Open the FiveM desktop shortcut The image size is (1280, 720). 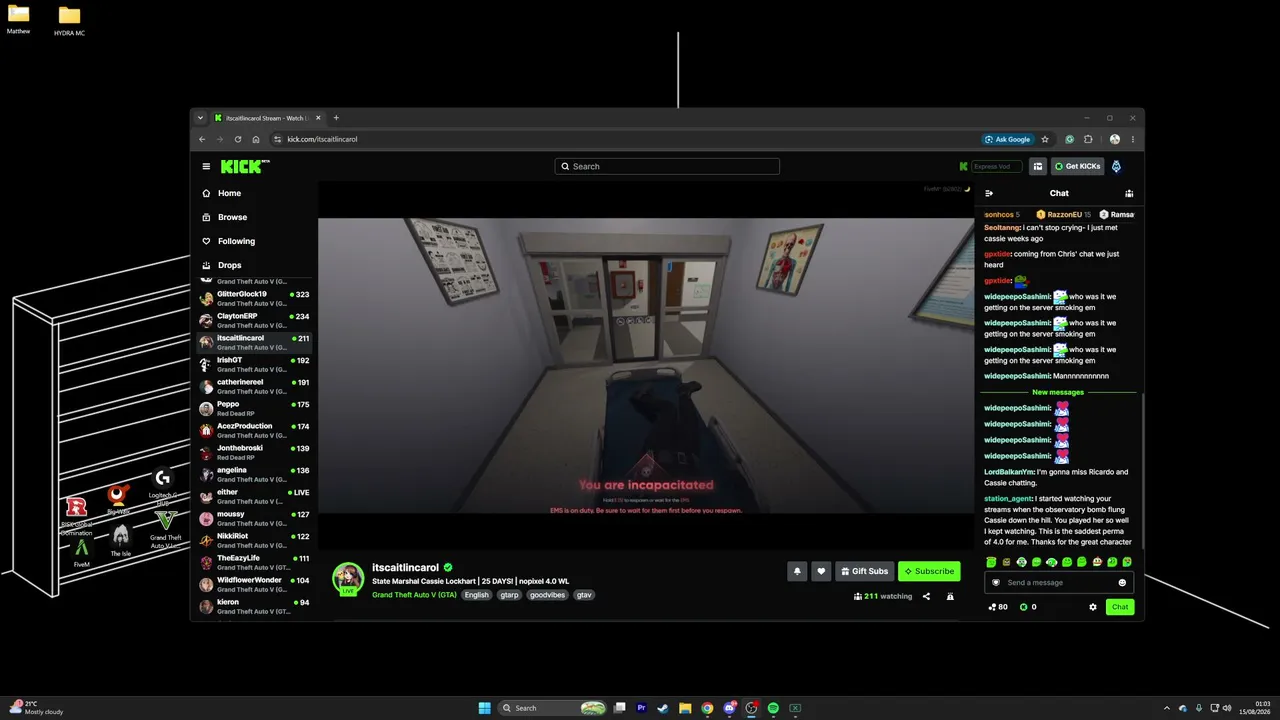pos(82,551)
